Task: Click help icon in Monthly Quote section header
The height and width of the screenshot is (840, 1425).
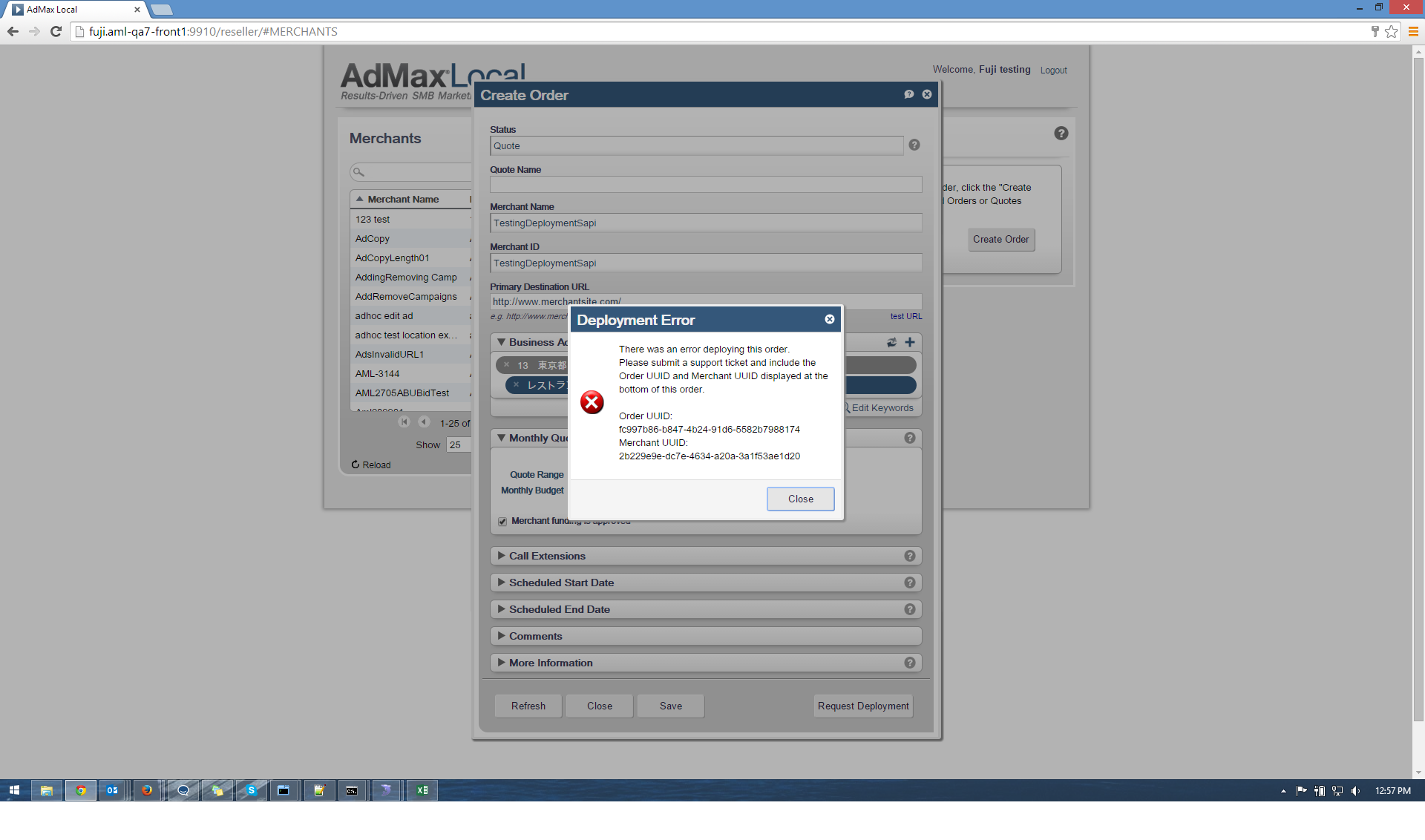Action: (x=910, y=438)
